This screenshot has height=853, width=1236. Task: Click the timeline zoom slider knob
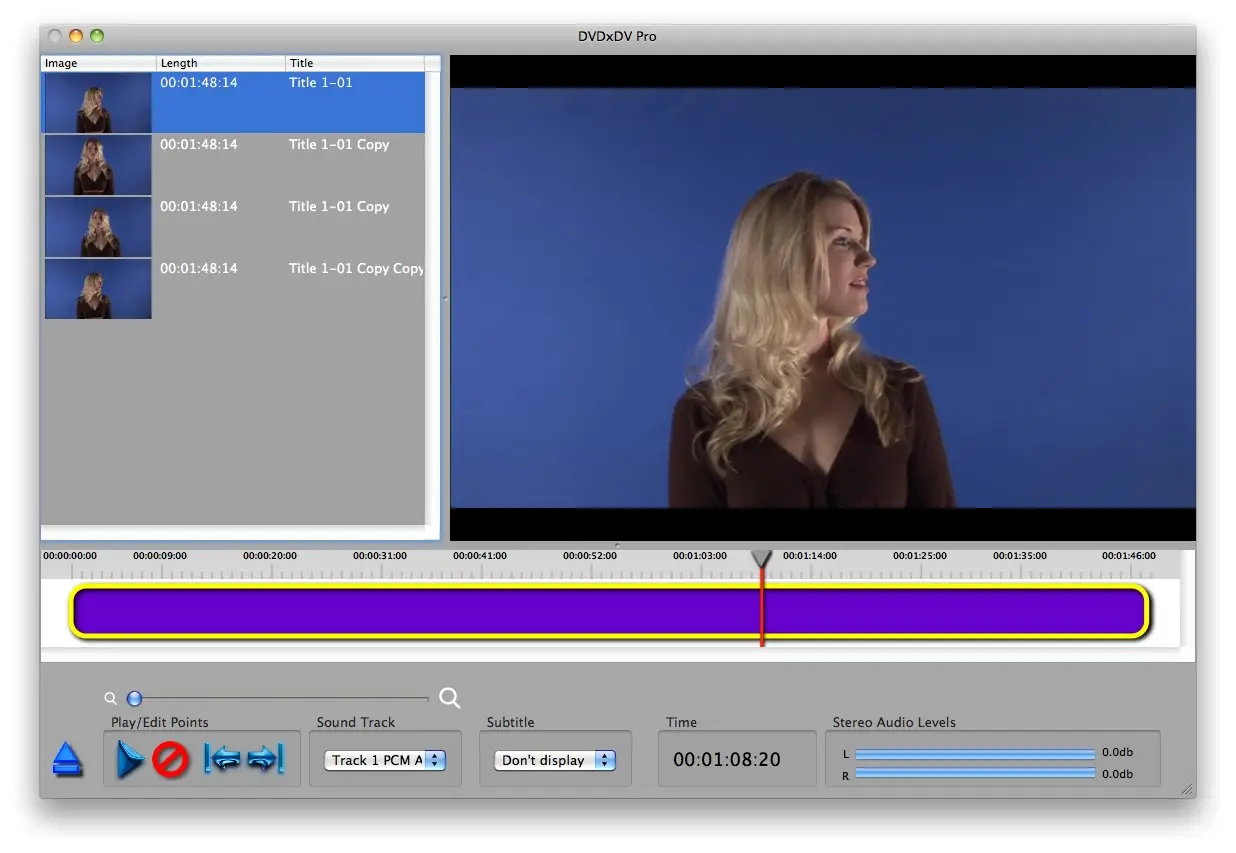(x=134, y=699)
